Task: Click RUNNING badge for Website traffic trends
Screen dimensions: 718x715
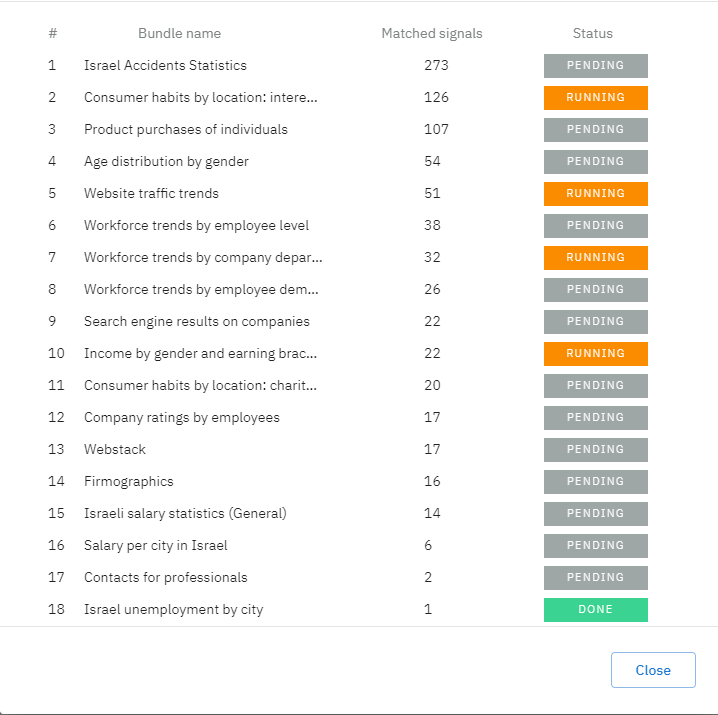Action: [x=596, y=194]
